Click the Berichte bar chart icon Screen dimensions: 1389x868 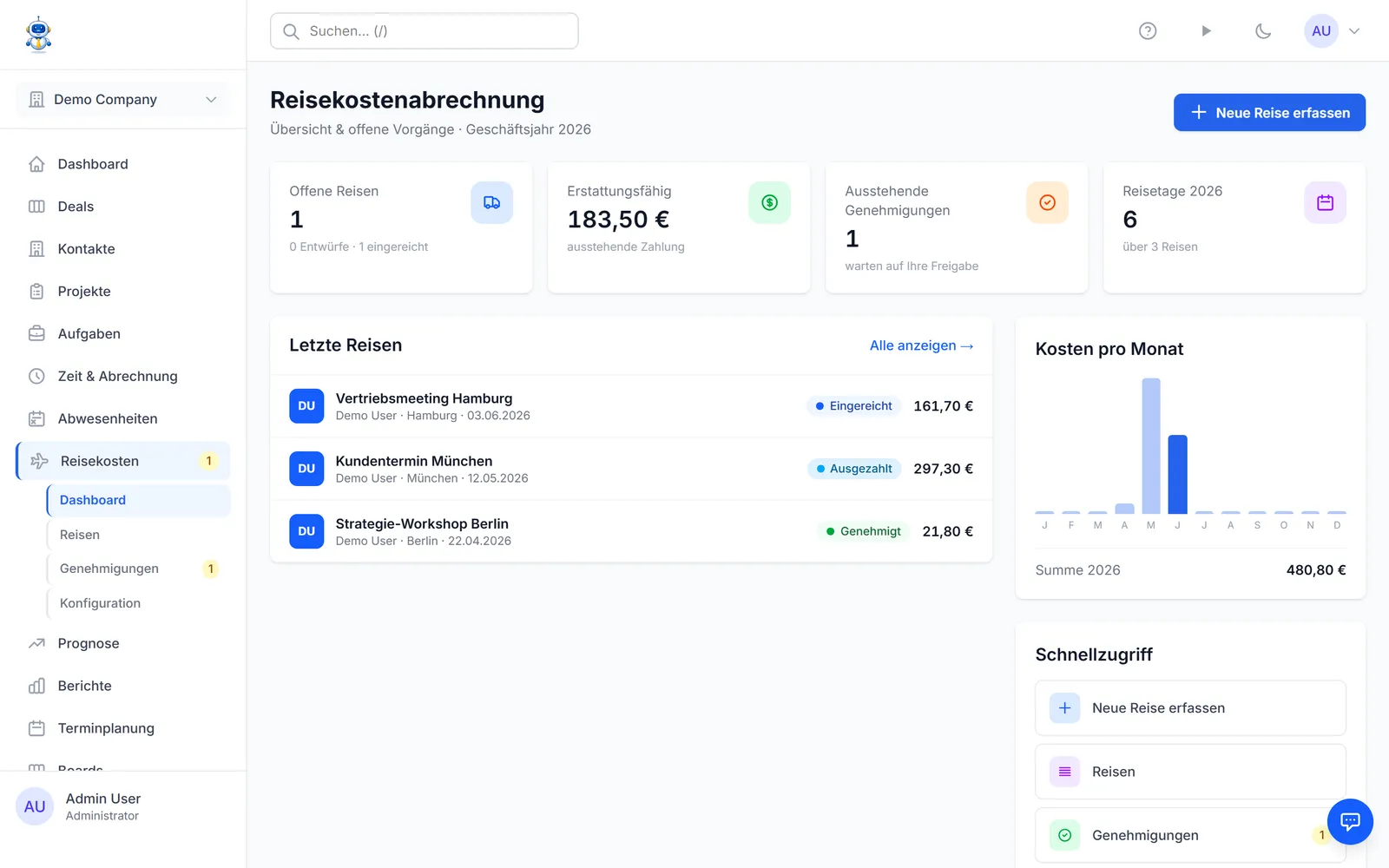(x=36, y=686)
